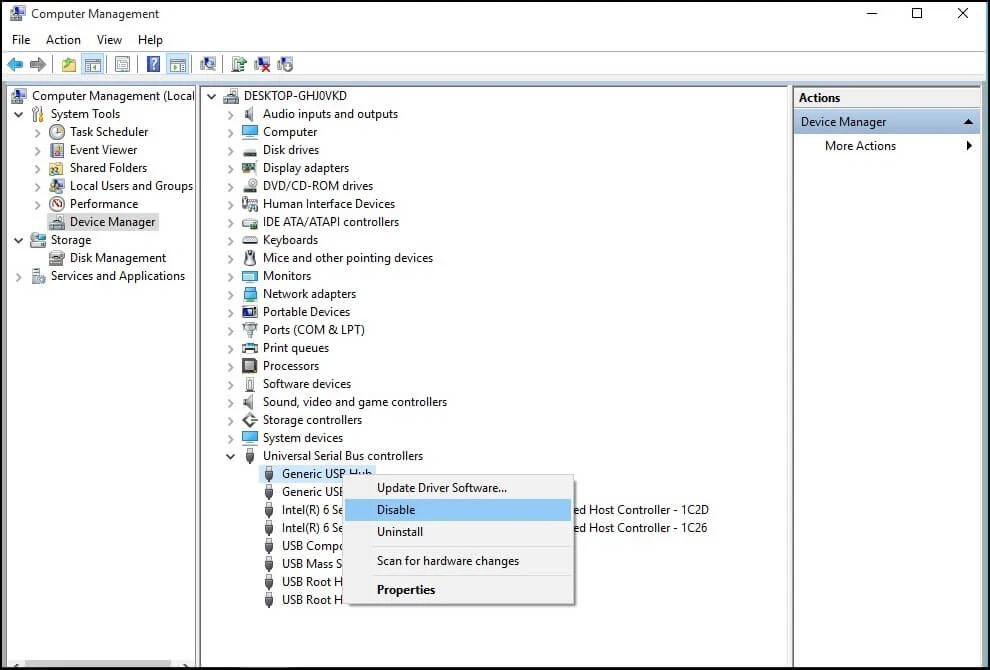Select Disk Management in the left tree
The height and width of the screenshot is (670, 990).
click(117, 258)
